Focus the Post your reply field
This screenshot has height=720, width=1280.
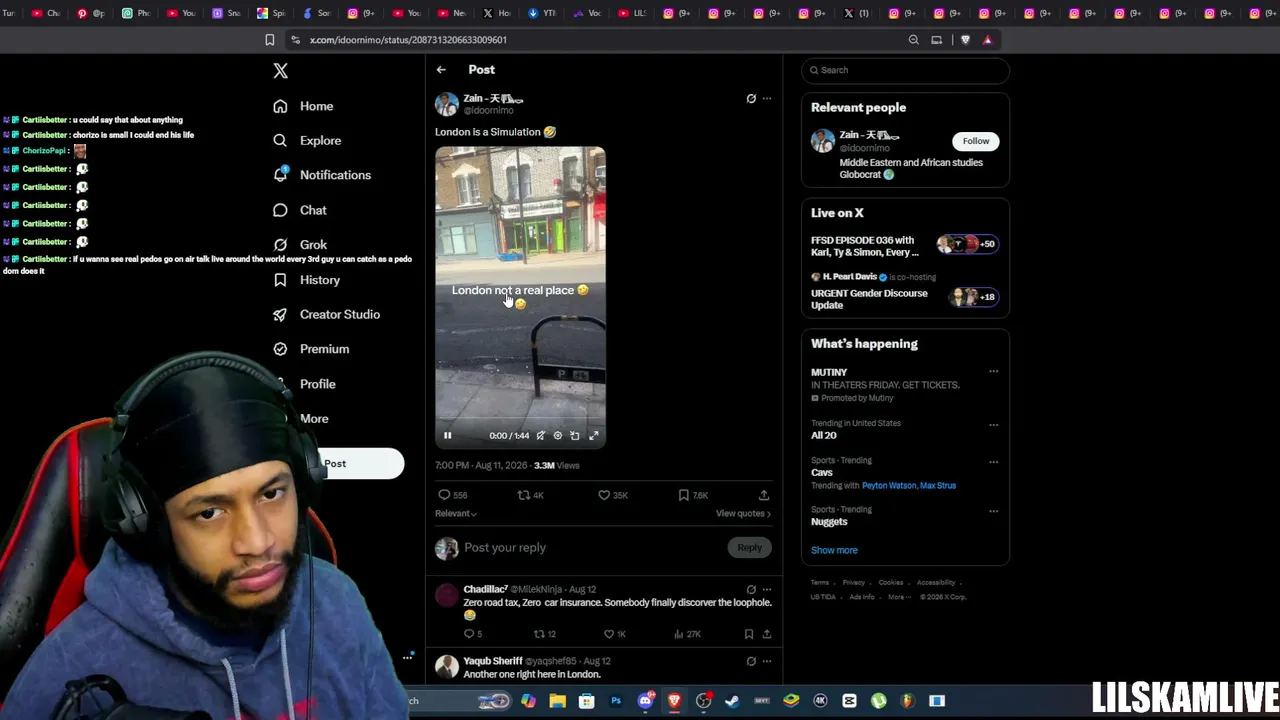(x=590, y=548)
